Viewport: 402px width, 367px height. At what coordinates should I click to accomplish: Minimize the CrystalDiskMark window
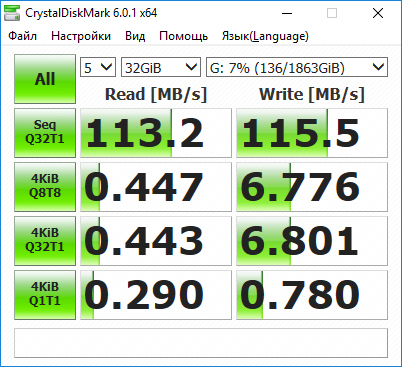click(287, 13)
